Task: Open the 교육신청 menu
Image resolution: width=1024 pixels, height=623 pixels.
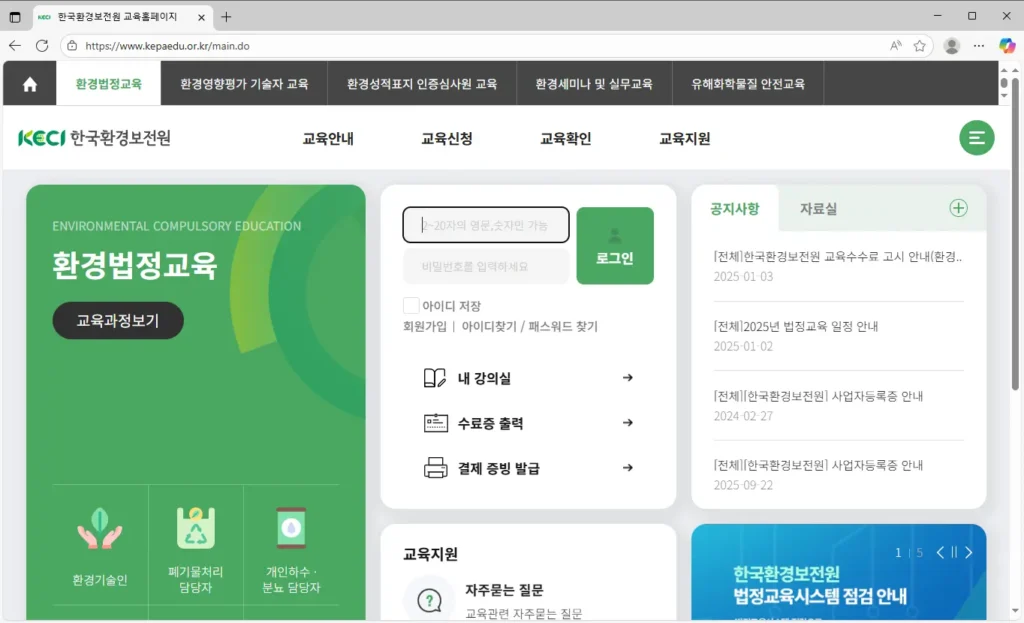Action: pos(447,139)
